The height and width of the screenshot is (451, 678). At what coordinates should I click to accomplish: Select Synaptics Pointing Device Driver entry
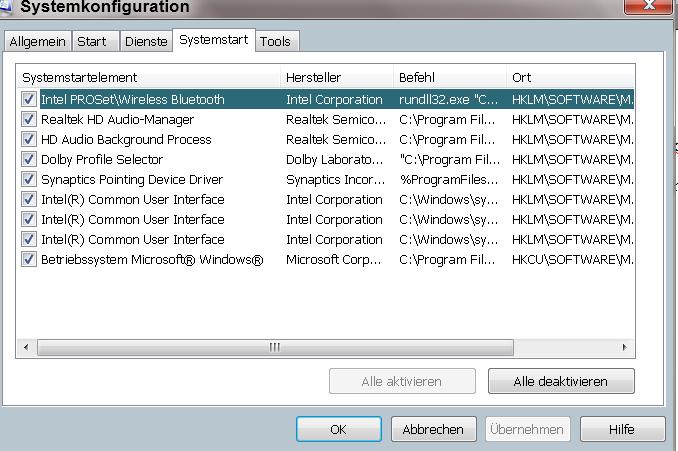pyautogui.click(x=326, y=179)
